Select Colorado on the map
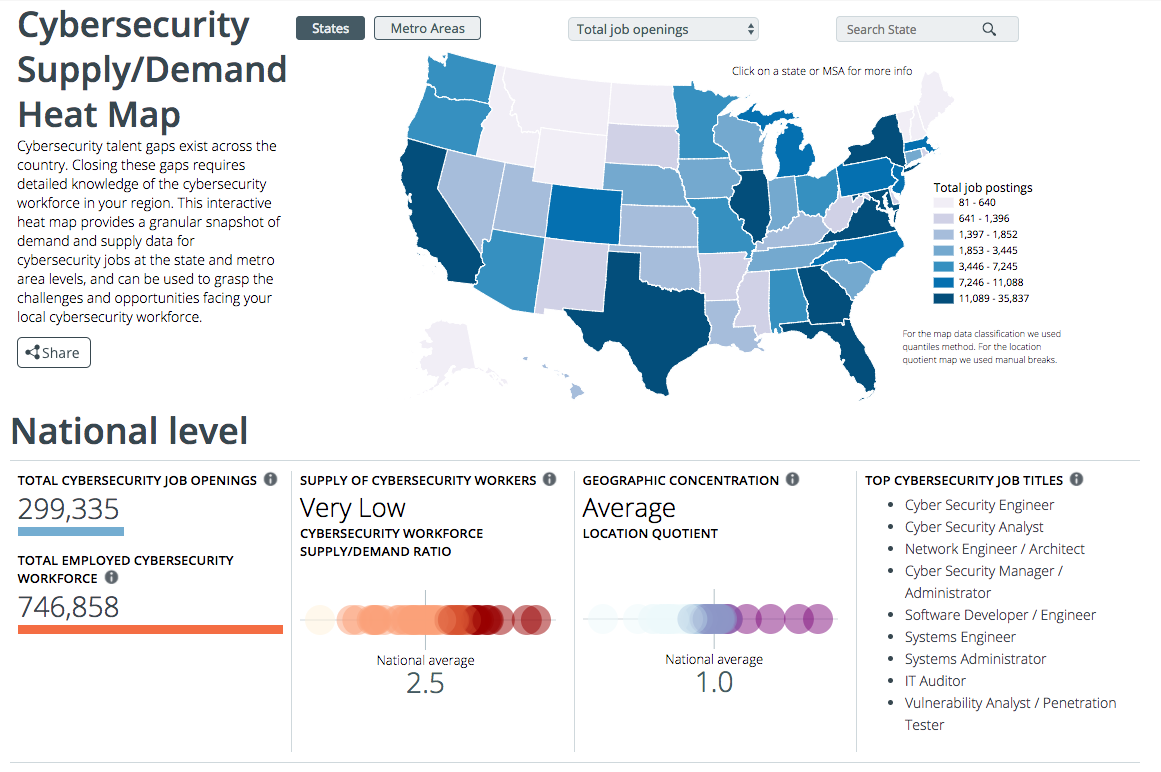 click(581, 214)
